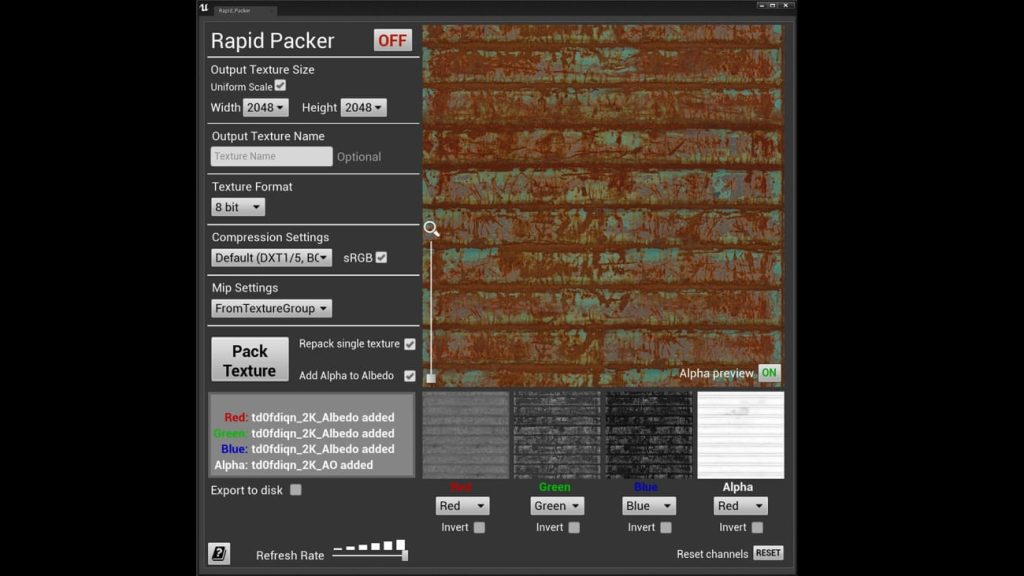The width and height of the screenshot is (1024, 576).
Task: Uncheck the Uniform Scale checkbox
Action: pos(280,86)
